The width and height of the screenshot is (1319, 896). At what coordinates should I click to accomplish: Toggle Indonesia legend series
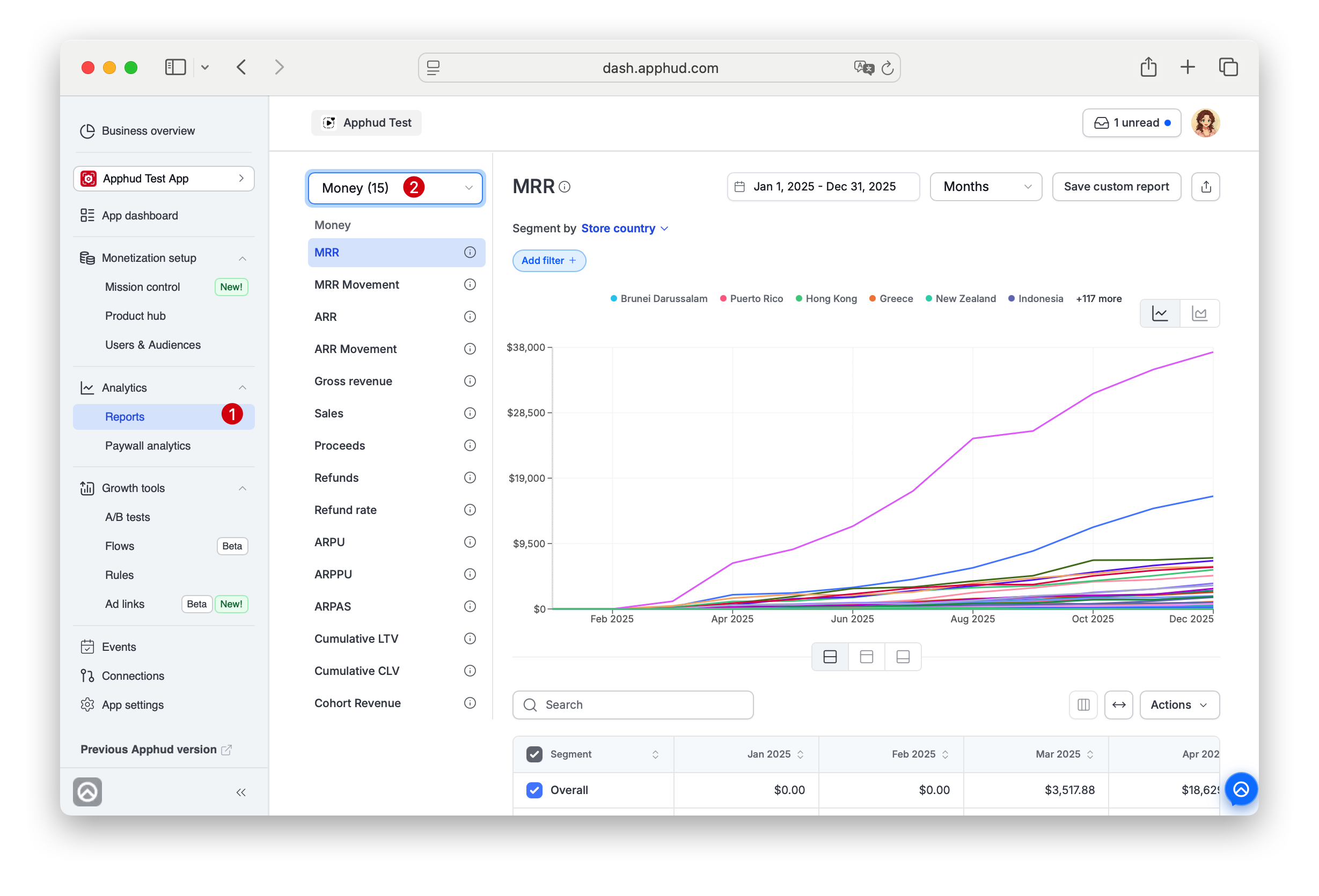click(1036, 298)
